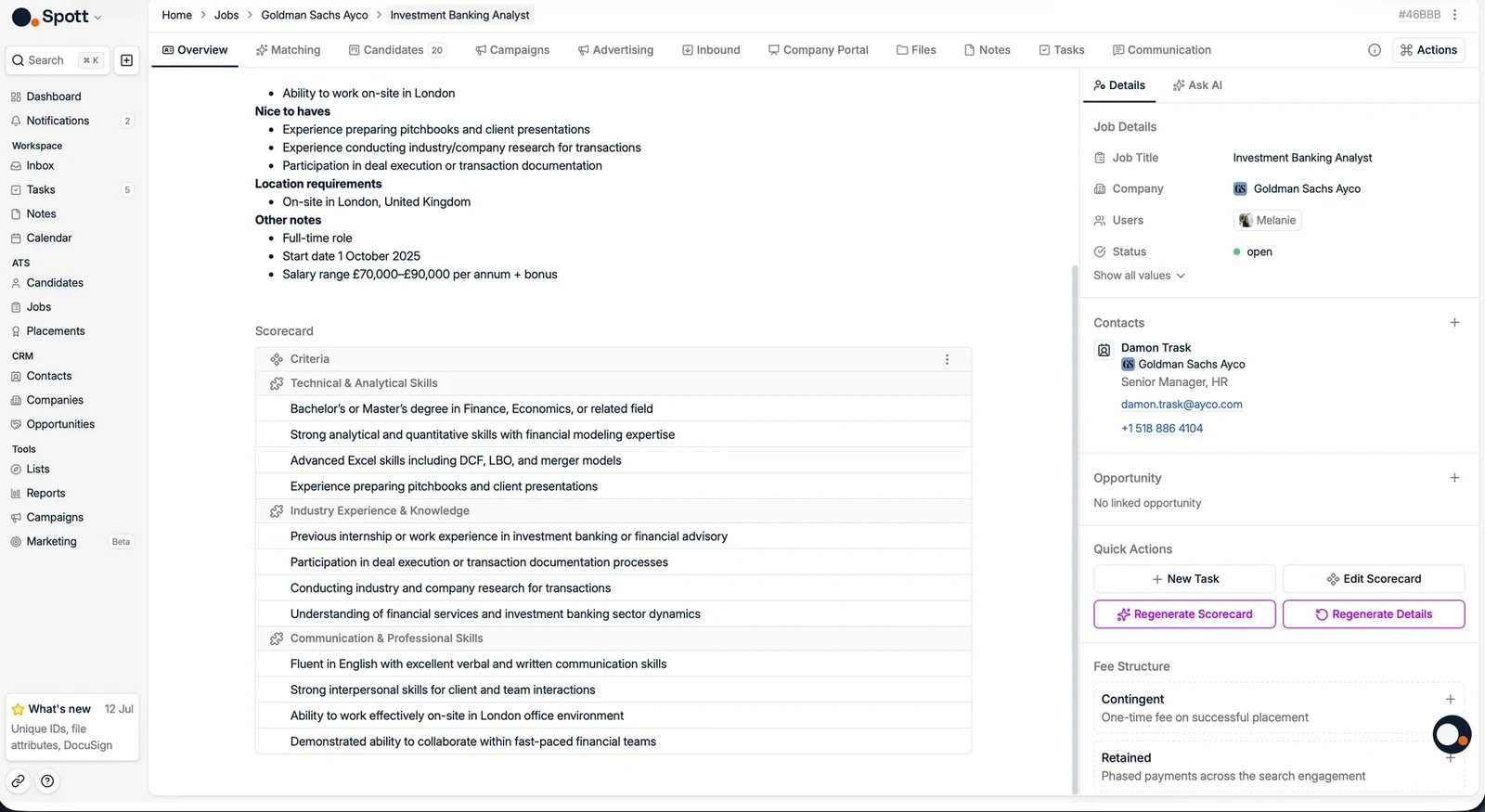Go to Goldman Sachs Ayco breadcrumb

pos(315,15)
